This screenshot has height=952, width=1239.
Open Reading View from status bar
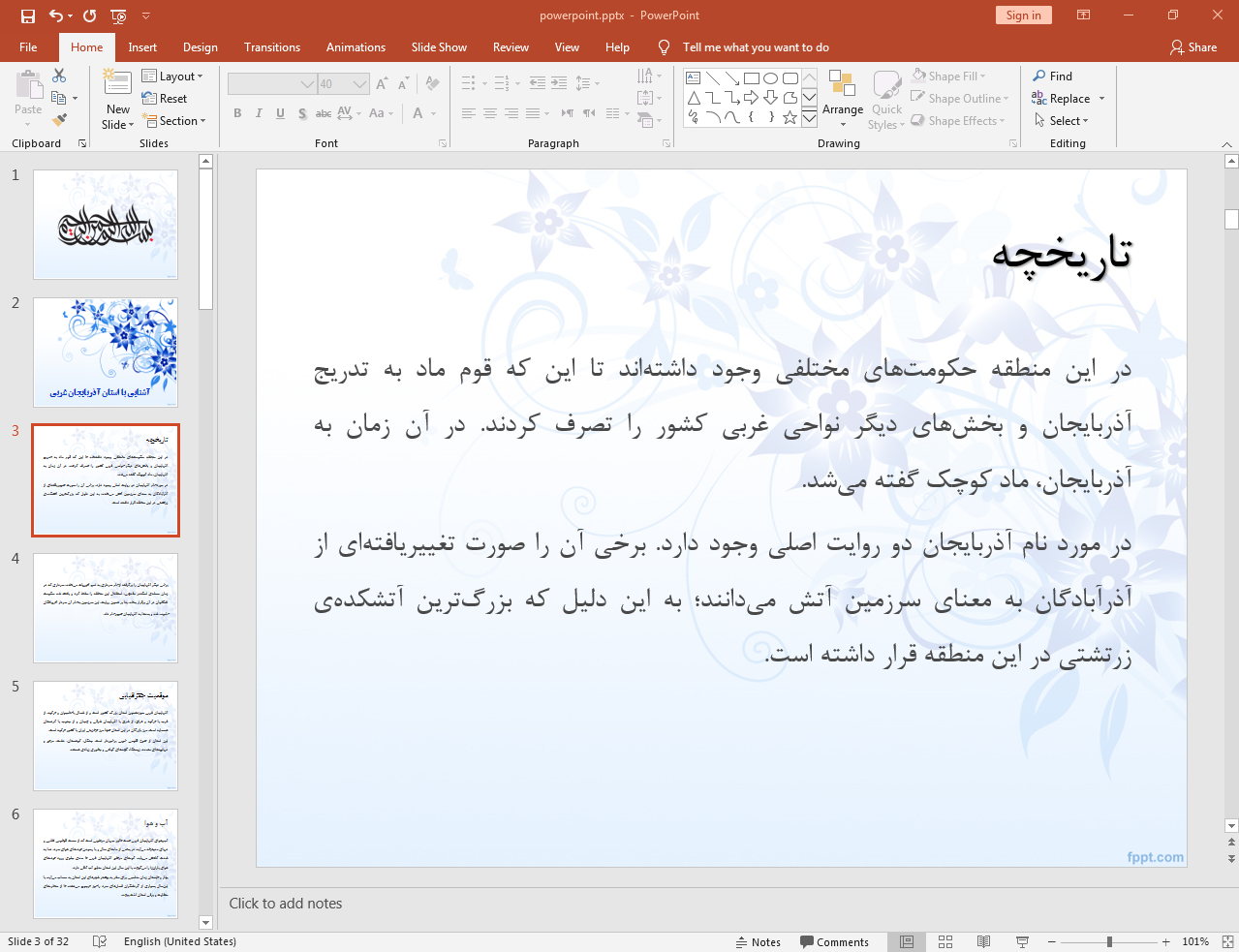point(983,941)
